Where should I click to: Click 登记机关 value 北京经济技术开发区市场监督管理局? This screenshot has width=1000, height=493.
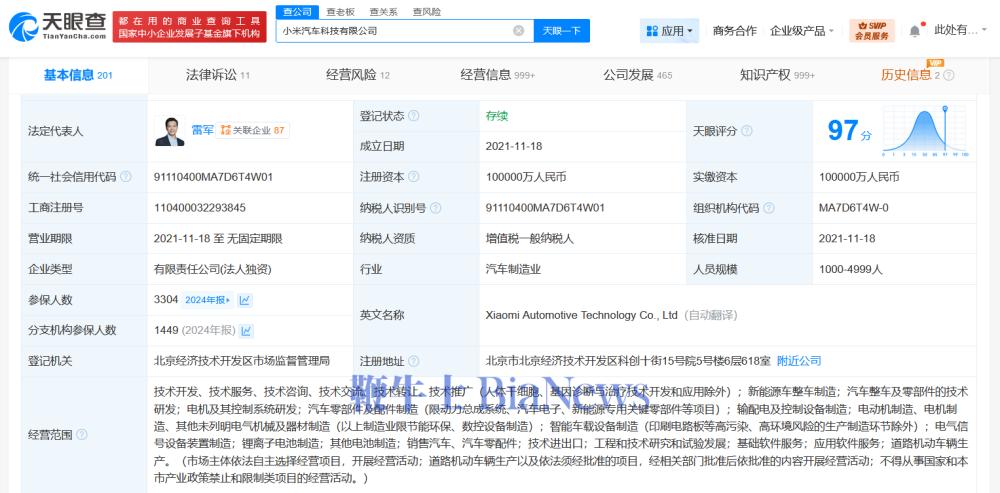tap(242, 361)
